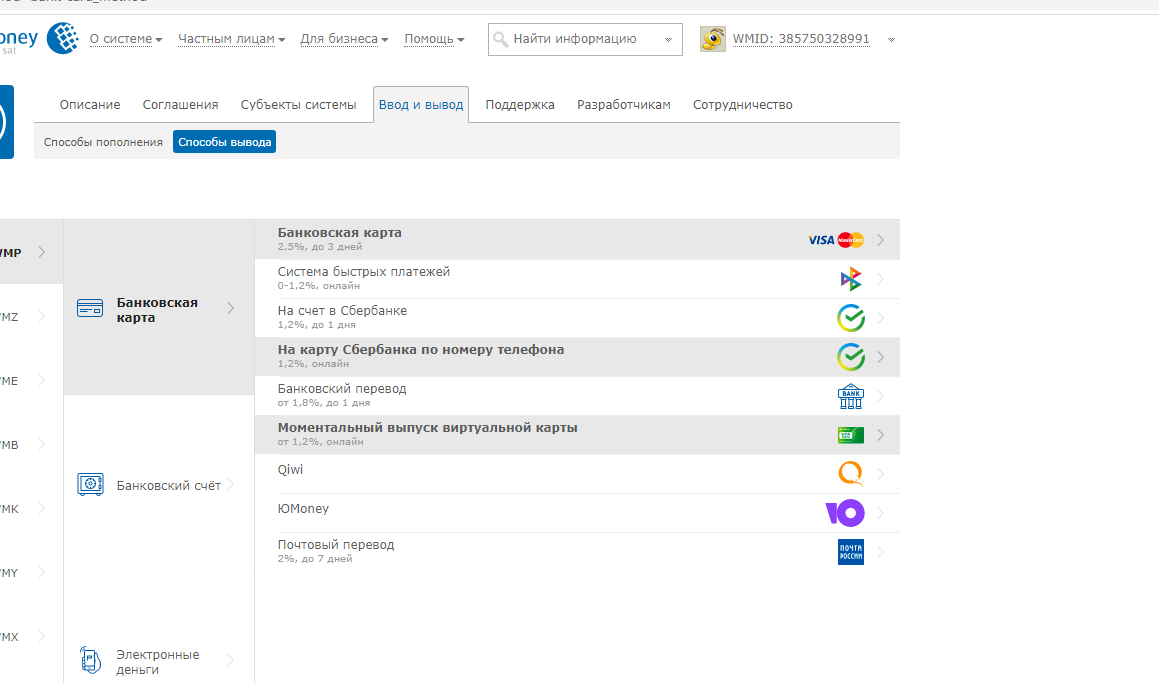The height and width of the screenshot is (683, 1159).
Task: Click the fast payments system logo
Action: click(851, 279)
